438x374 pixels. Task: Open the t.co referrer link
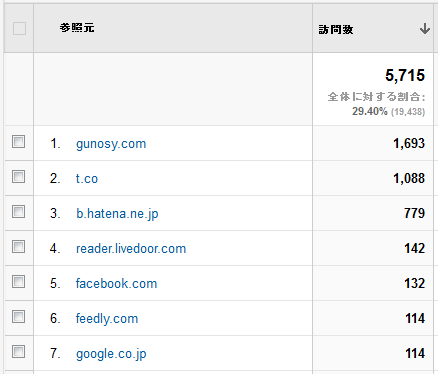[x=87, y=179]
